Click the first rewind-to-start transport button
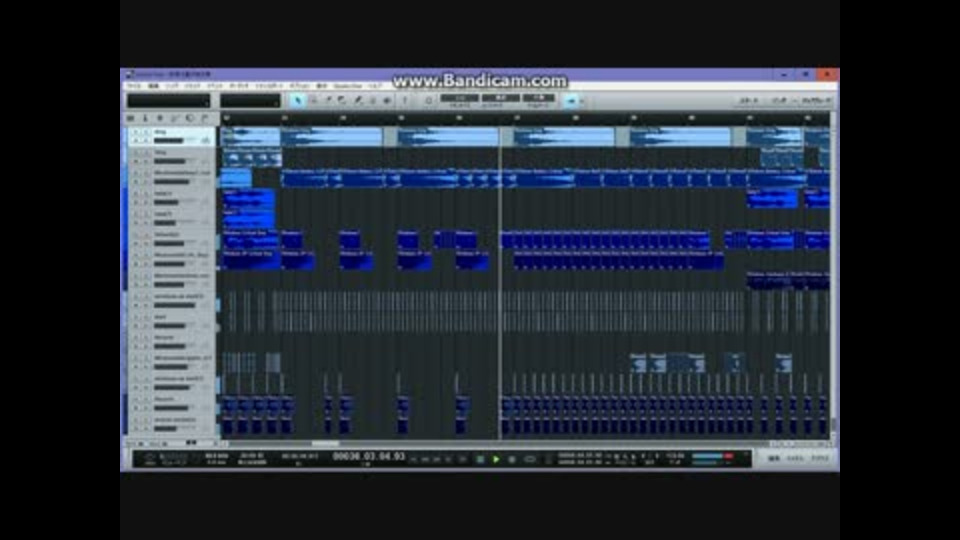960x540 pixels. [x=414, y=459]
